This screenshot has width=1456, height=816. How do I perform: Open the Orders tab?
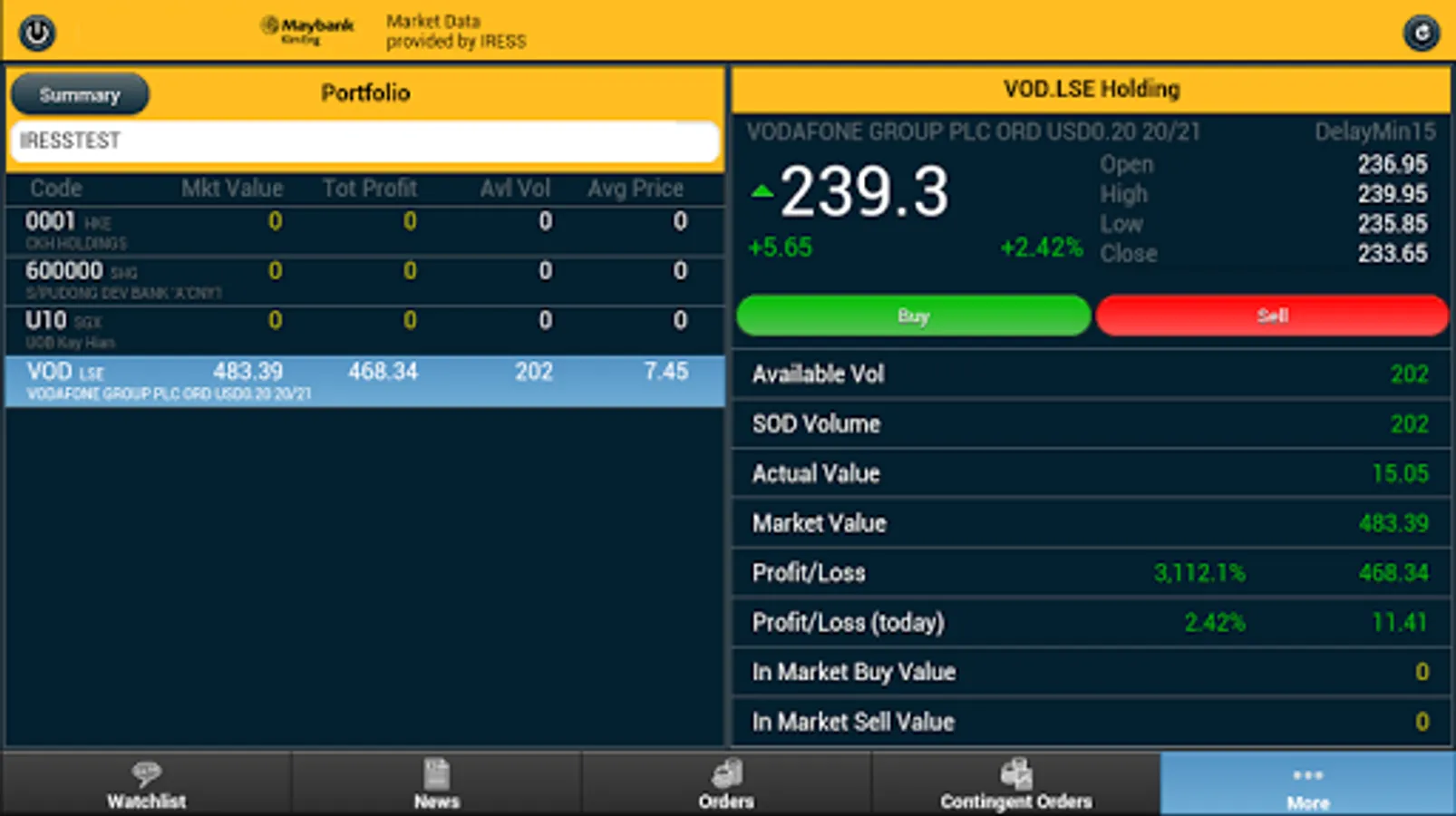point(726,784)
